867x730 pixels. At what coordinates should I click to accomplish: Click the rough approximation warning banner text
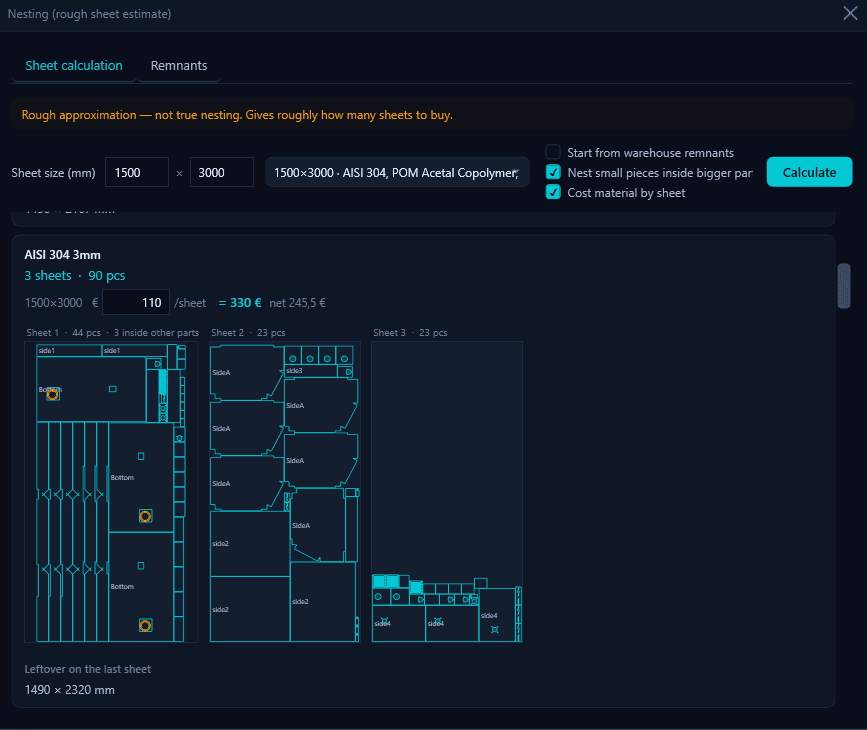pyautogui.click(x=237, y=115)
